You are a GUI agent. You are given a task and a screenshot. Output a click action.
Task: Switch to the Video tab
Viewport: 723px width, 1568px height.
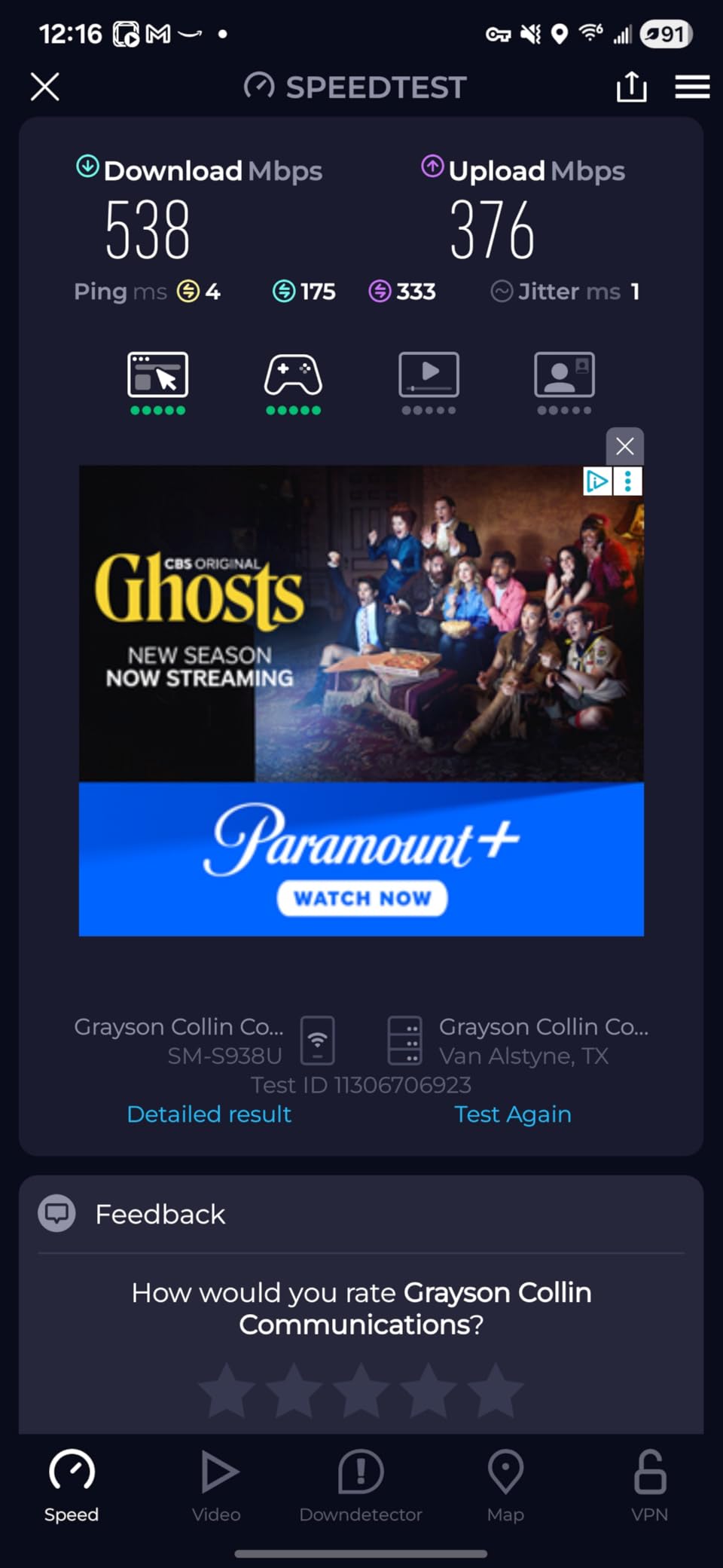[217, 1486]
